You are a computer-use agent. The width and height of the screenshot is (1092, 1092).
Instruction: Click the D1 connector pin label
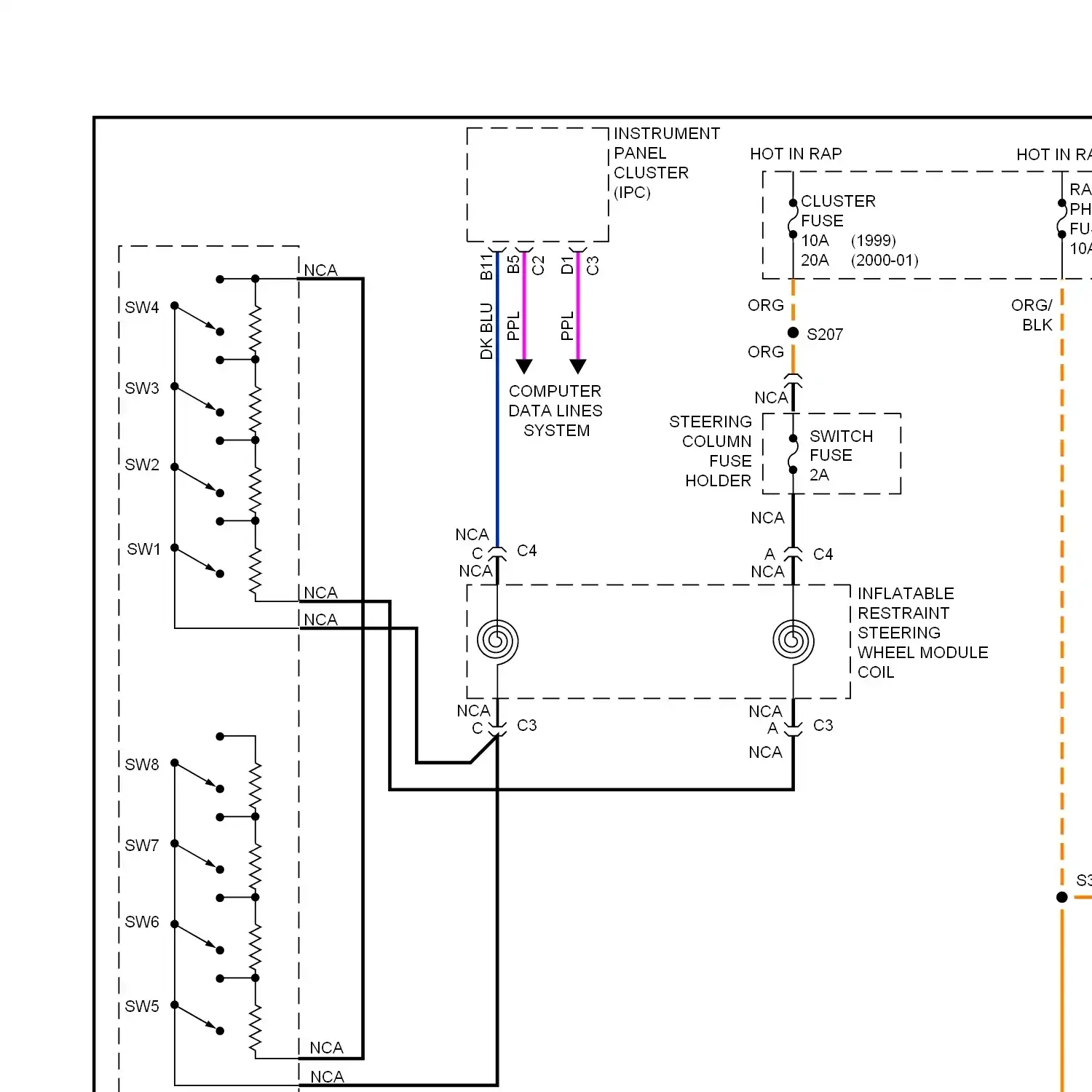coord(567,265)
